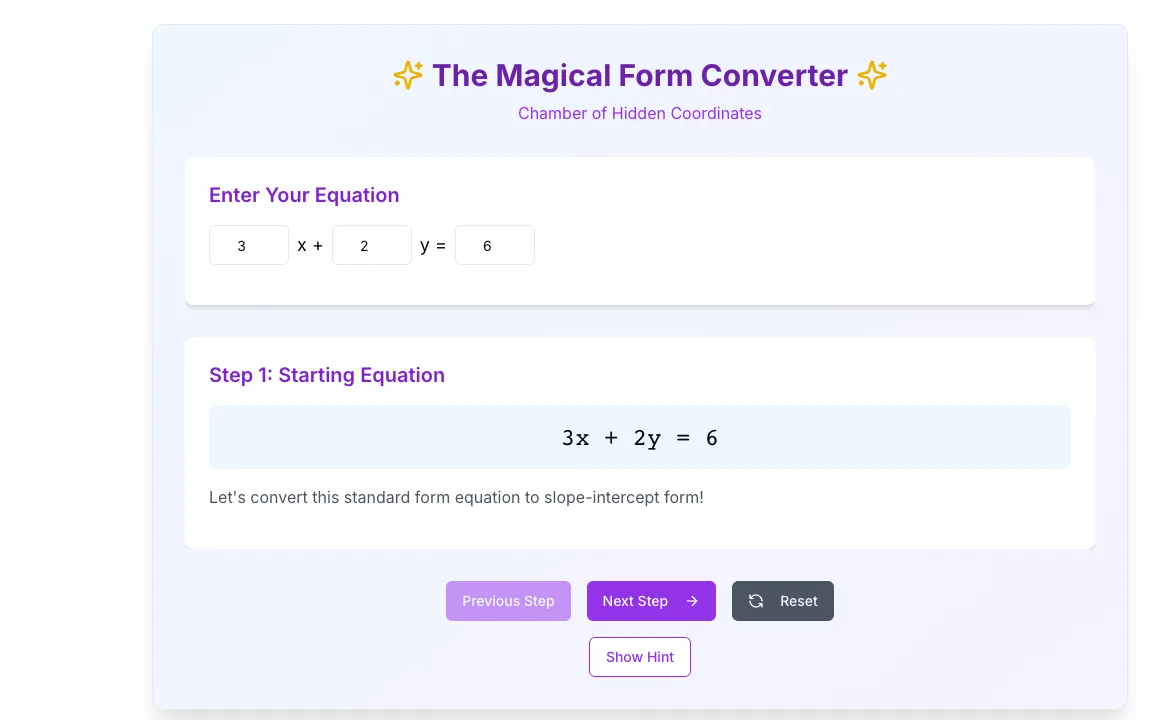Select the y coefficient field containing 2

coord(372,245)
